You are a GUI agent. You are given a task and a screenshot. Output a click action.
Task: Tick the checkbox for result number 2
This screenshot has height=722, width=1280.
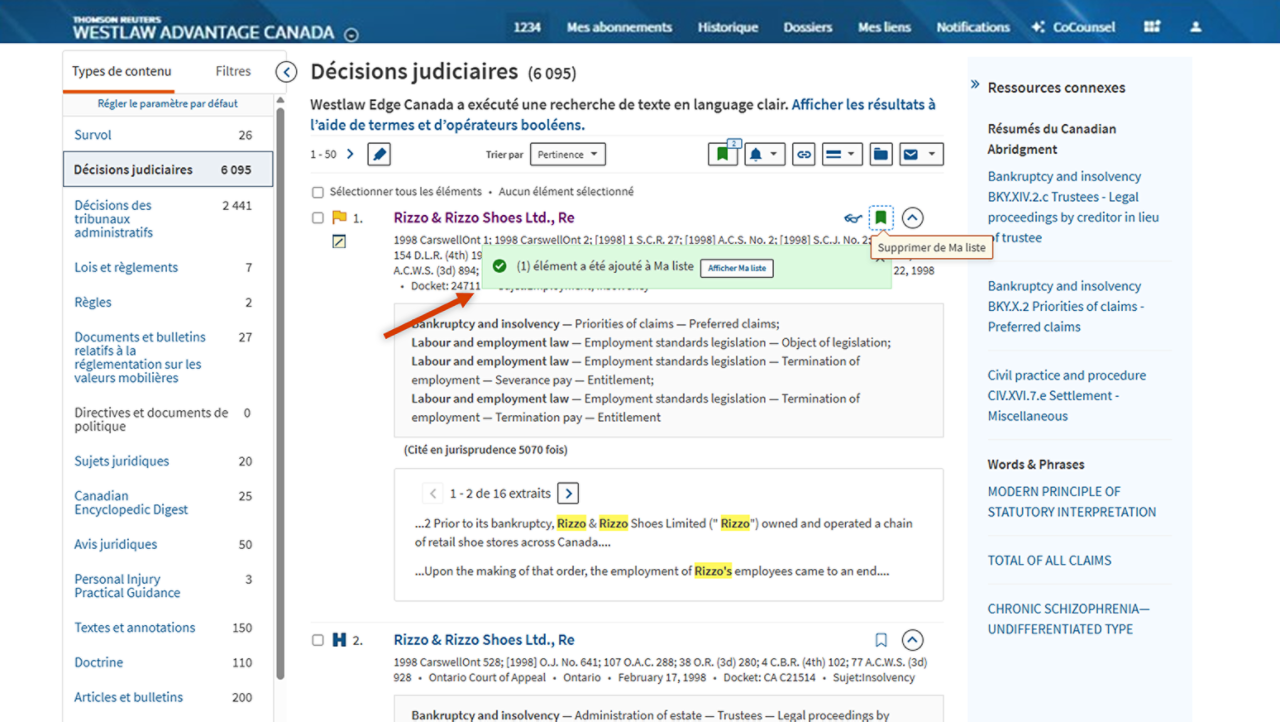pyautogui.click(x=318, y=640)
